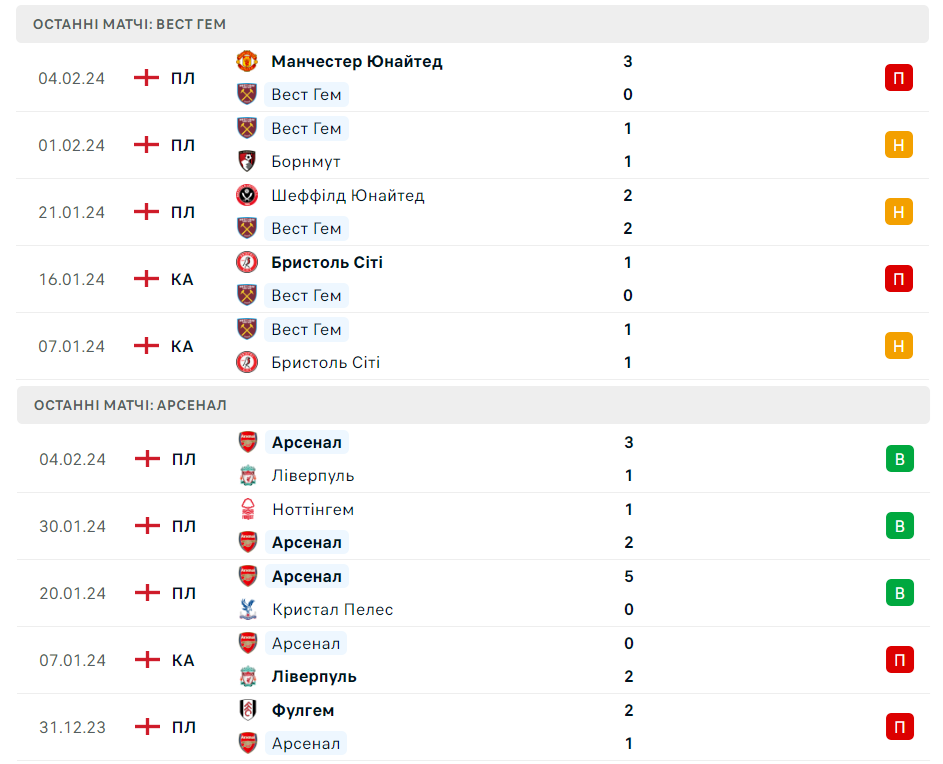This screenshot has width=943, height=764.
Task: Click the Фулгем team name
Action: click(303, 710)
